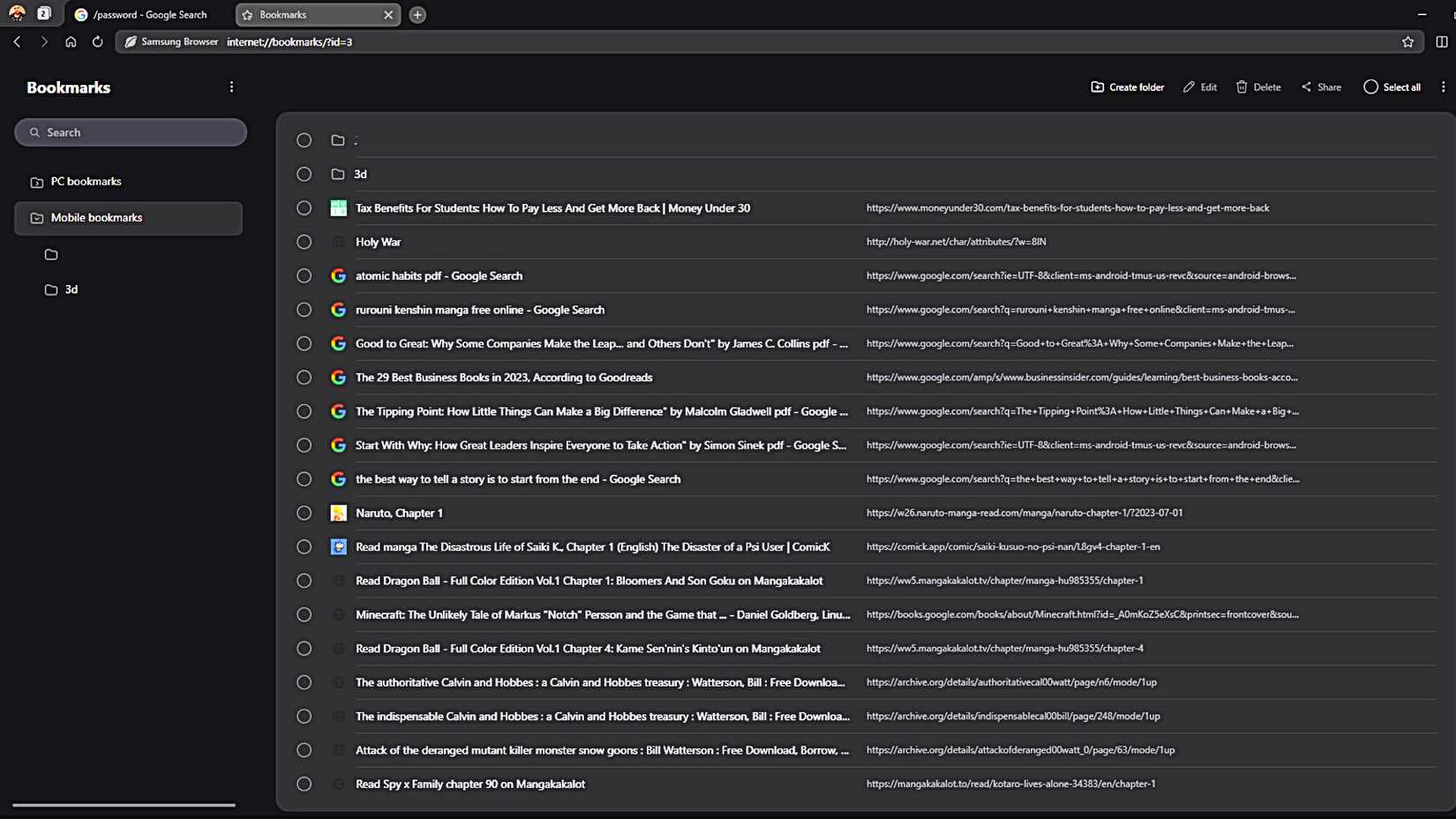Open the browser home page icon
Screen dimensions: 1456x819
click(x=71, y=41)
